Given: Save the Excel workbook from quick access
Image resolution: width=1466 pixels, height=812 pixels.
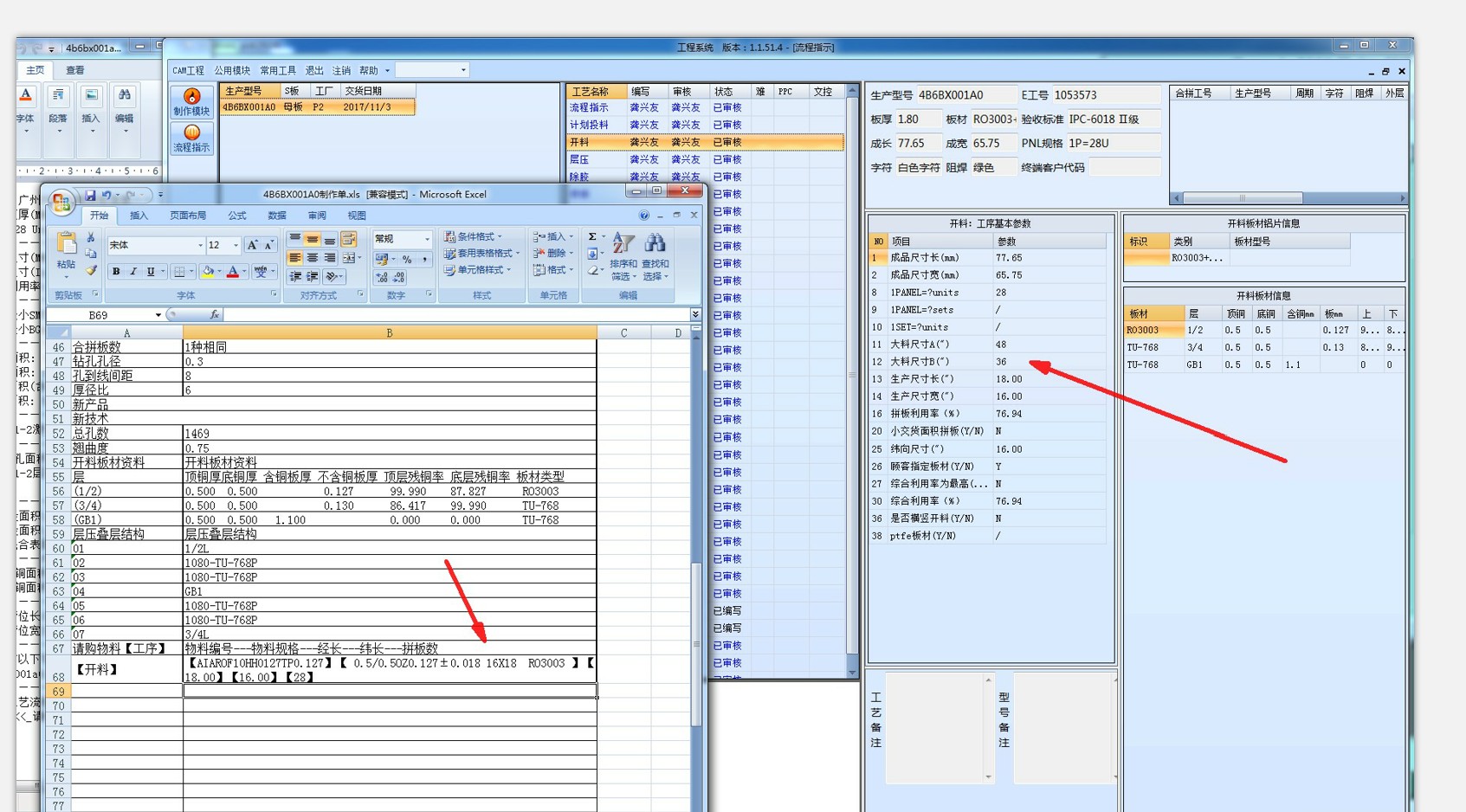Looking at the screenshot, I should click(x=89, y=196).
